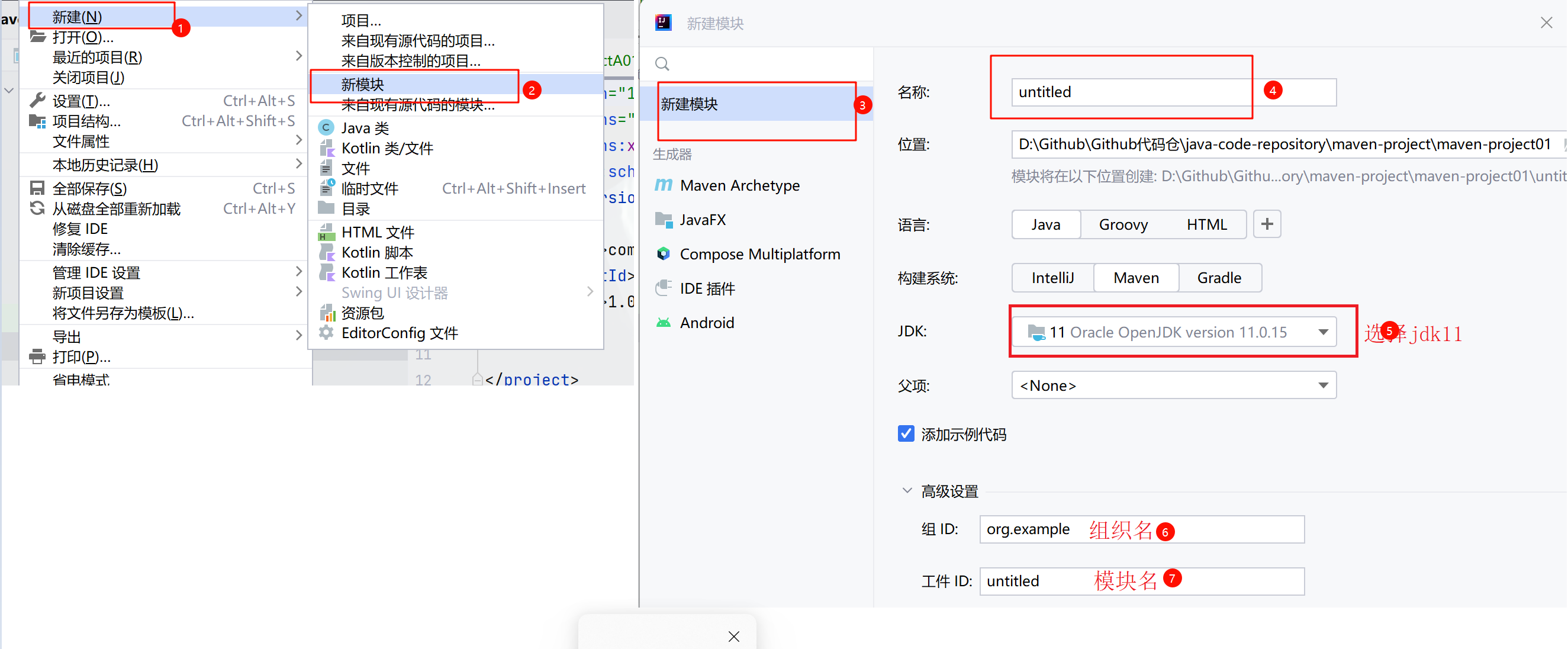1568x649 pixels.
Task: Click the Java 类 class icon
Action: (x=326, y=128)
